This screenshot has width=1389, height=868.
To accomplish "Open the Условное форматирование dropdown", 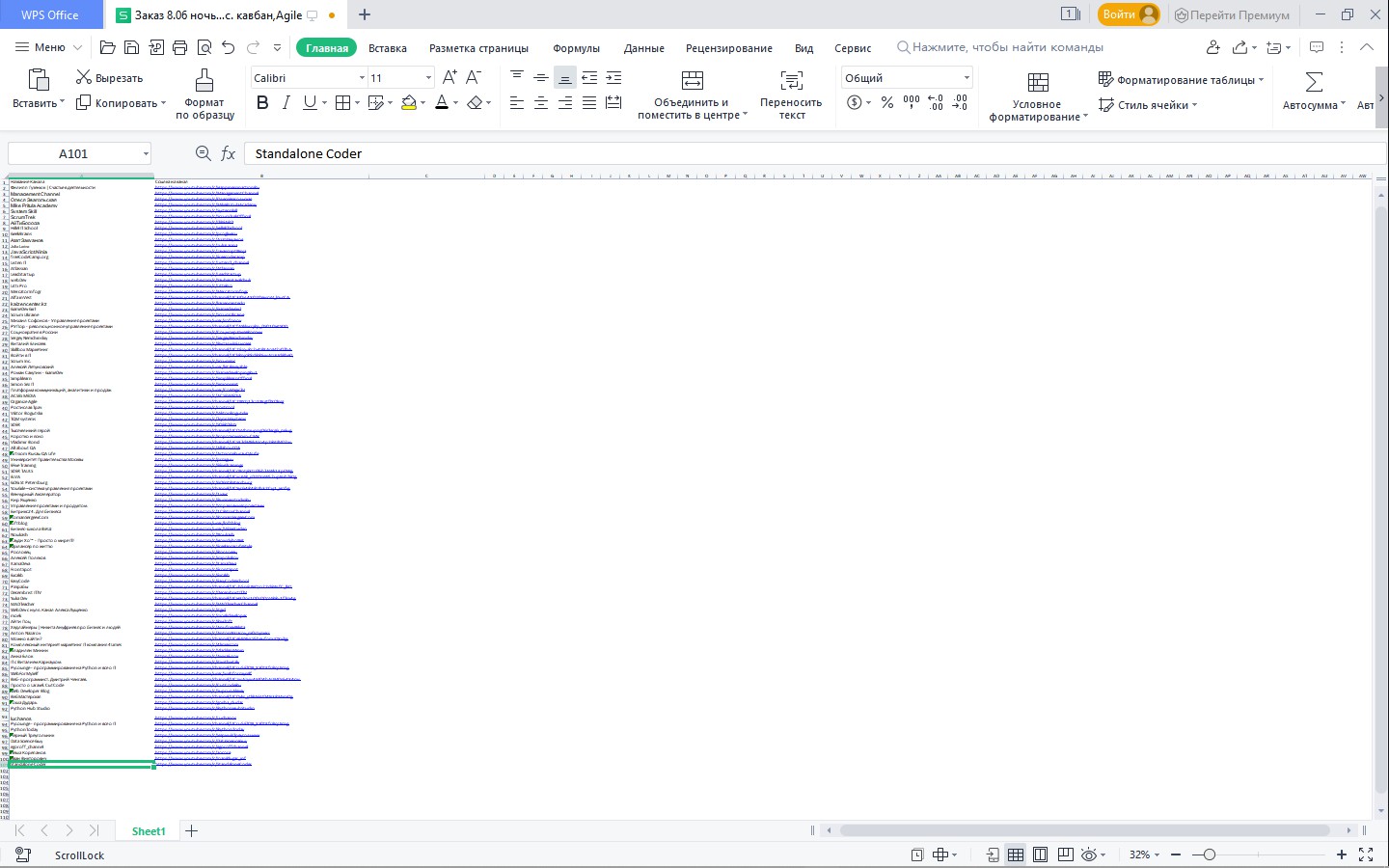I will tap(1038, 96).
